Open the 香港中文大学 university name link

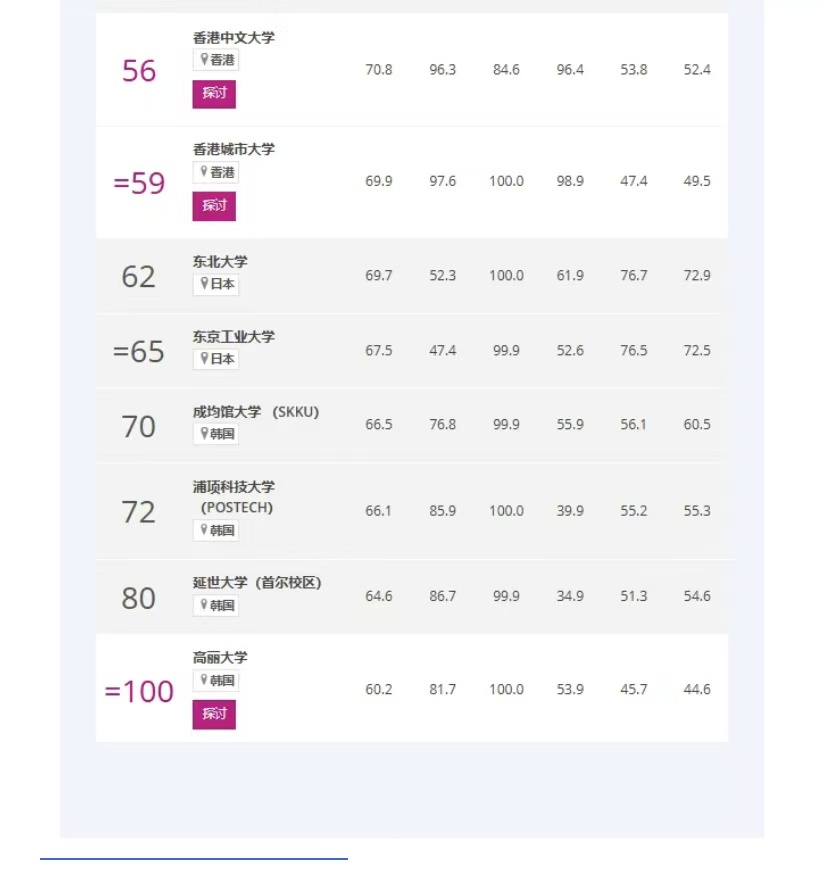234,37
